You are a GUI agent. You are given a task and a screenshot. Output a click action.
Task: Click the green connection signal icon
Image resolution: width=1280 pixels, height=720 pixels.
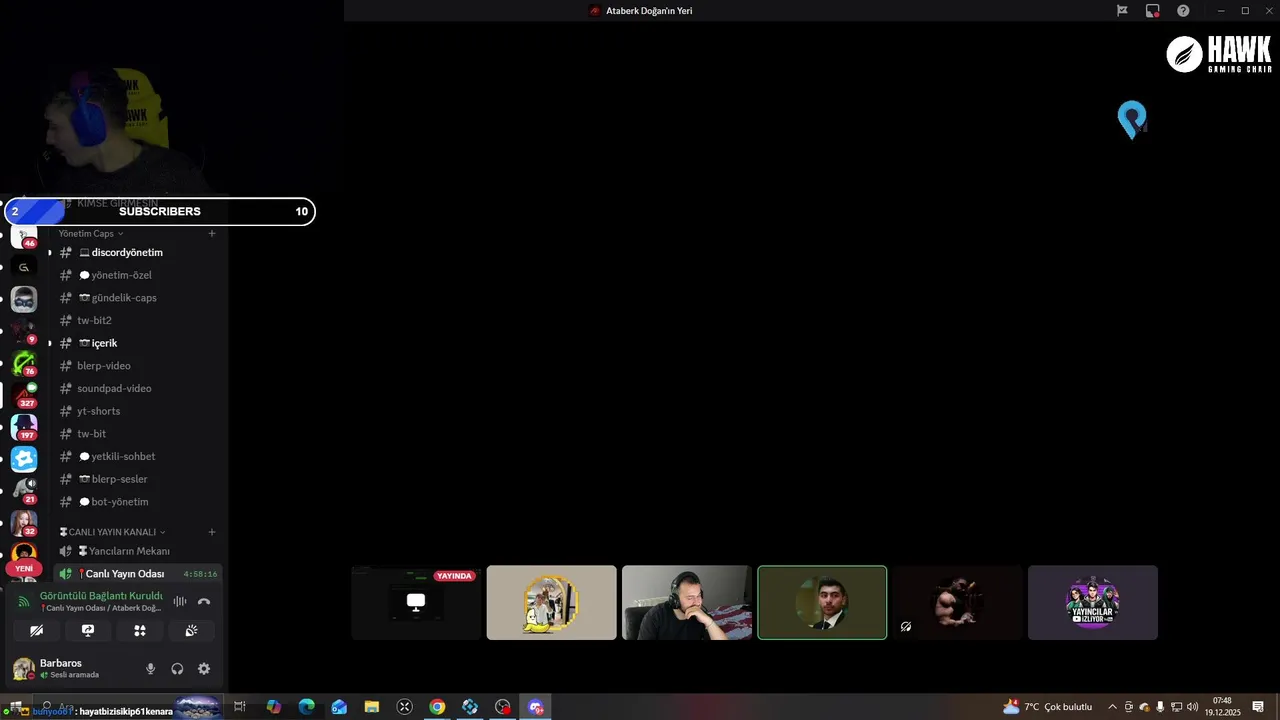coord(24,601)
